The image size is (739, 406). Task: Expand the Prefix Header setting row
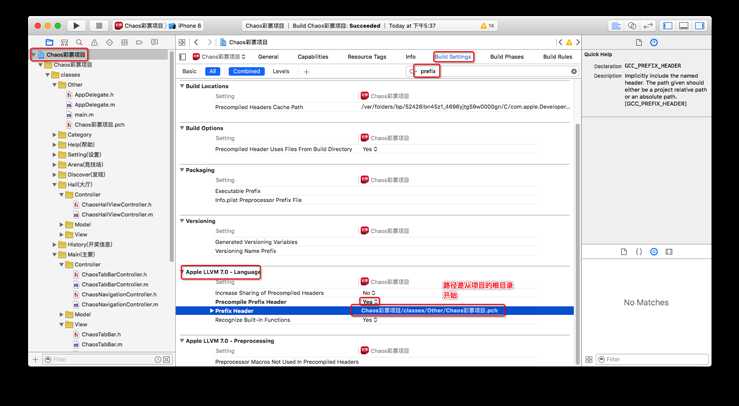[x=212, y=311]
